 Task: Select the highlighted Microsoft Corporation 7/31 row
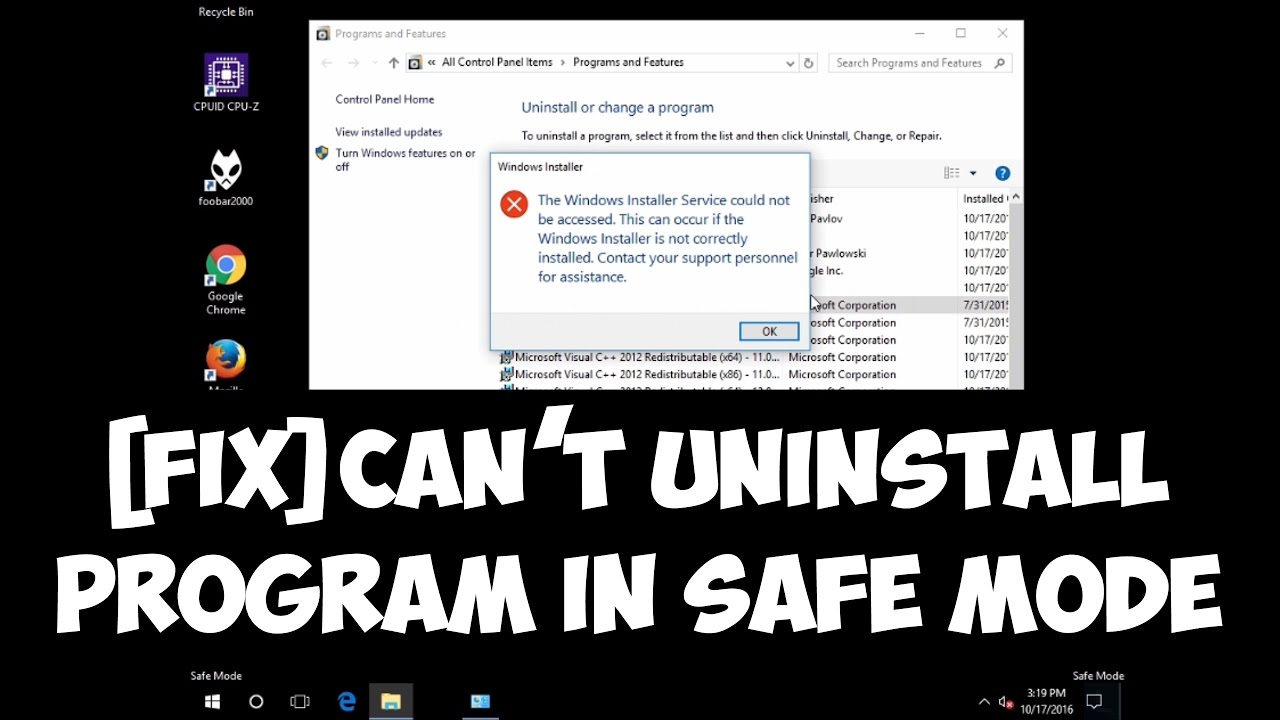tap(910, 305)
